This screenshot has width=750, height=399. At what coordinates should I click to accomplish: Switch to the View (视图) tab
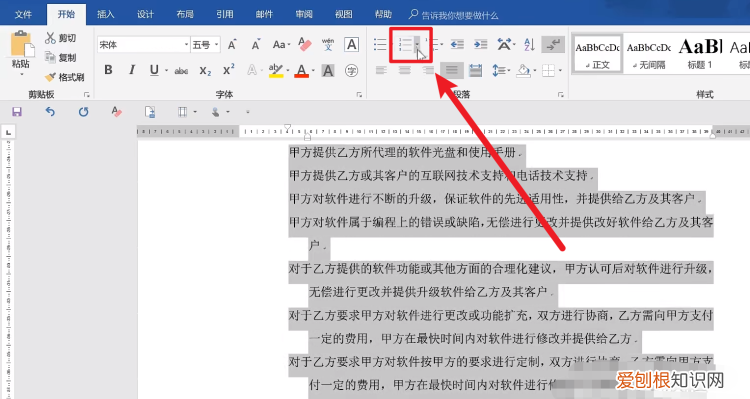coord(343,14)
